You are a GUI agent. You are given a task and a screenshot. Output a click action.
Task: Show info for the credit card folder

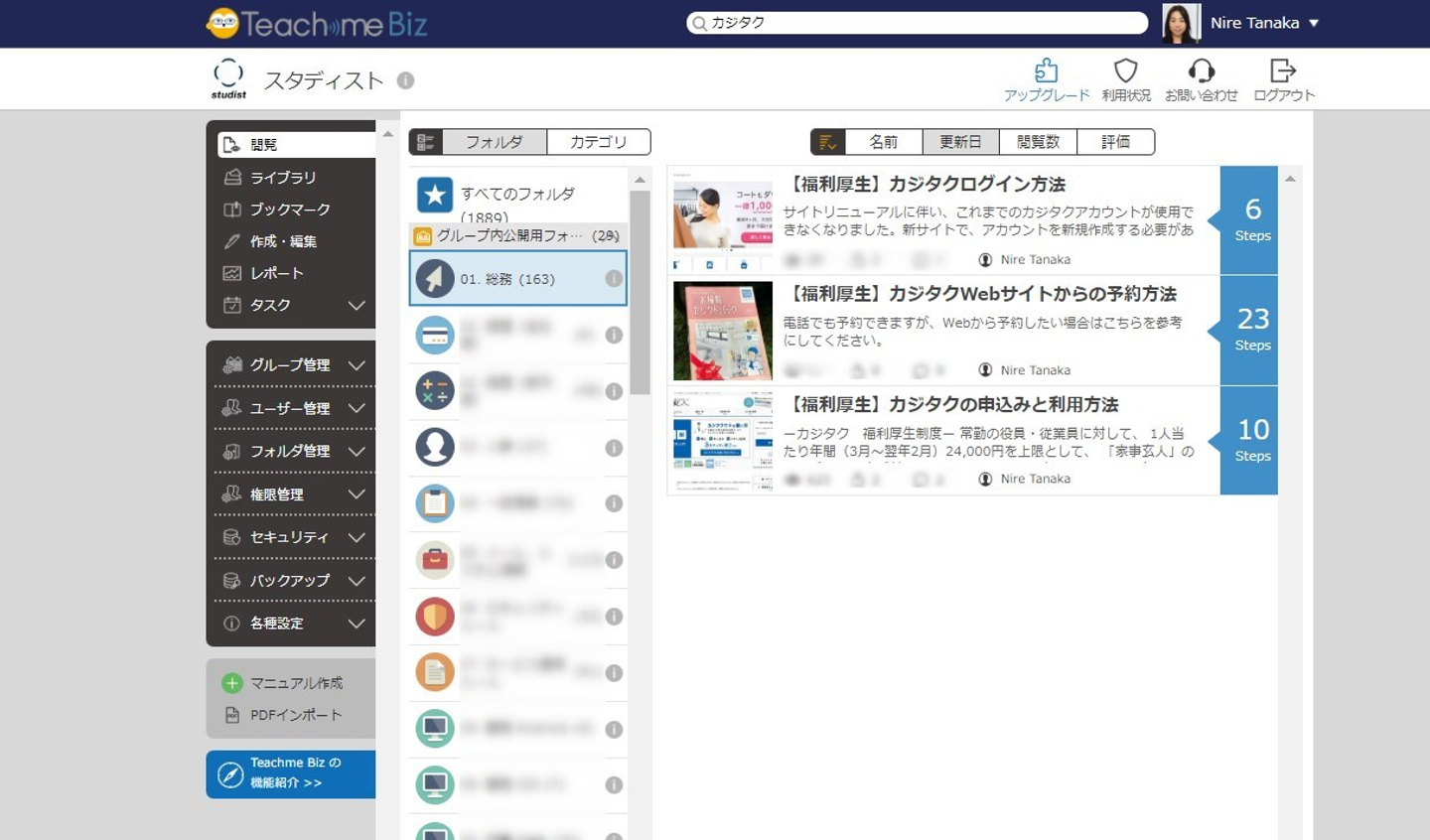point(615,336)
